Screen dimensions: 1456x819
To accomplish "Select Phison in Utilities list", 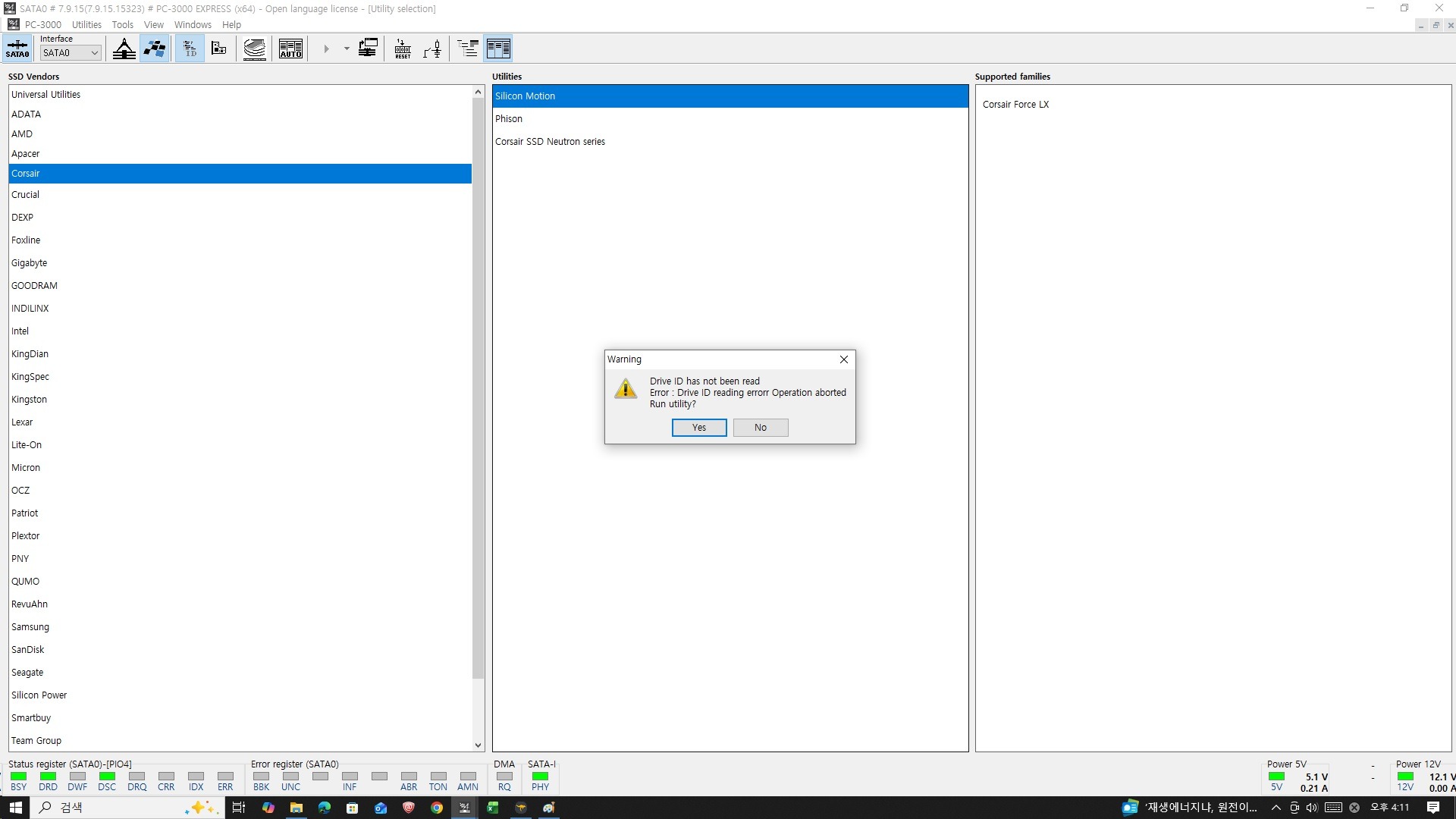I will click(730, 119).
